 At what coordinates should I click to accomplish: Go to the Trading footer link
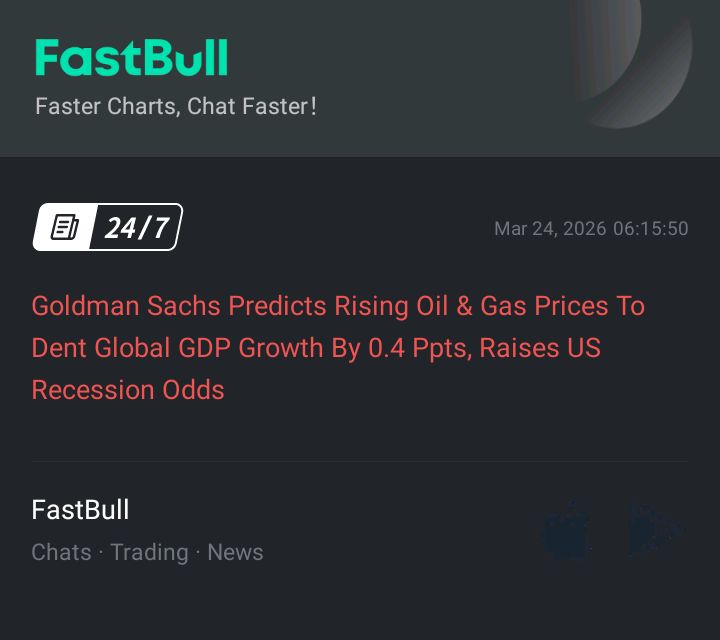click(149, 552)
